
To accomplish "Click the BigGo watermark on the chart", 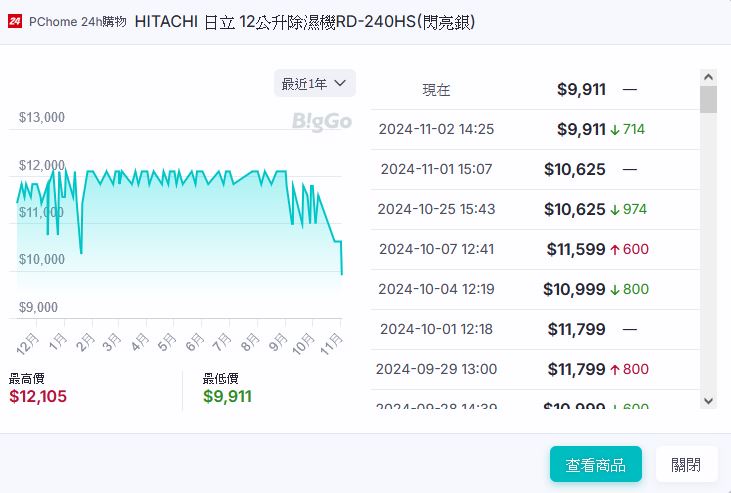I will (321, 122).
